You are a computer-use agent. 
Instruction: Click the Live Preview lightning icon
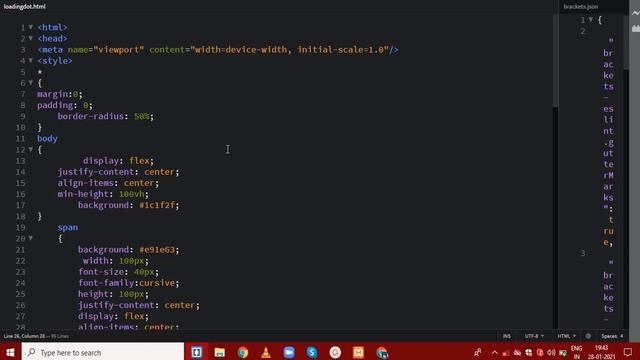(636, 13)
